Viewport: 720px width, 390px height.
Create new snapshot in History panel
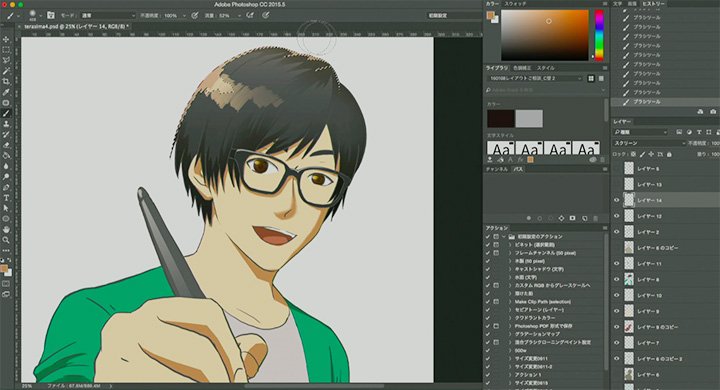tap(713, 112)
